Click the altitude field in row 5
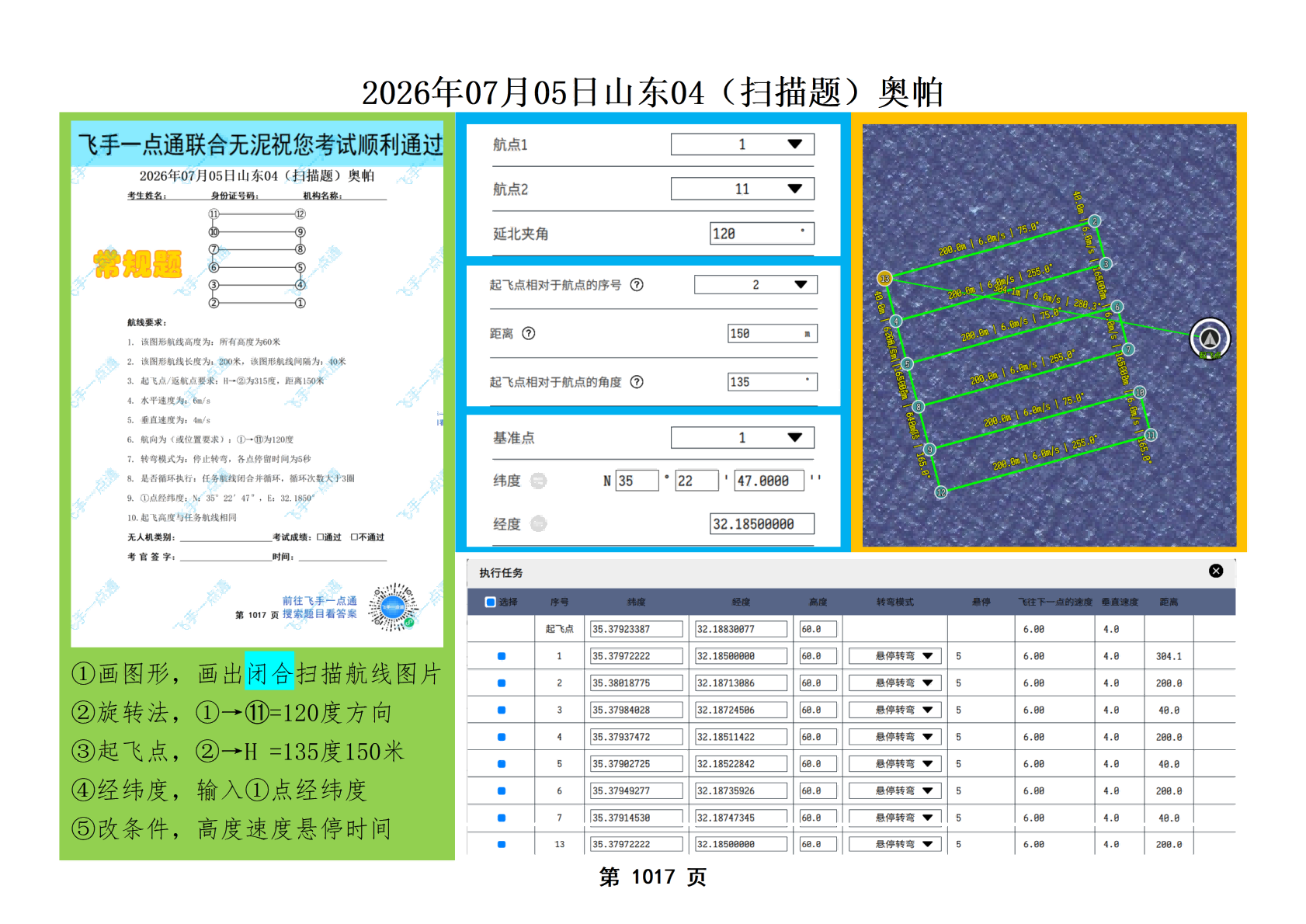 [x=818, y=764]
